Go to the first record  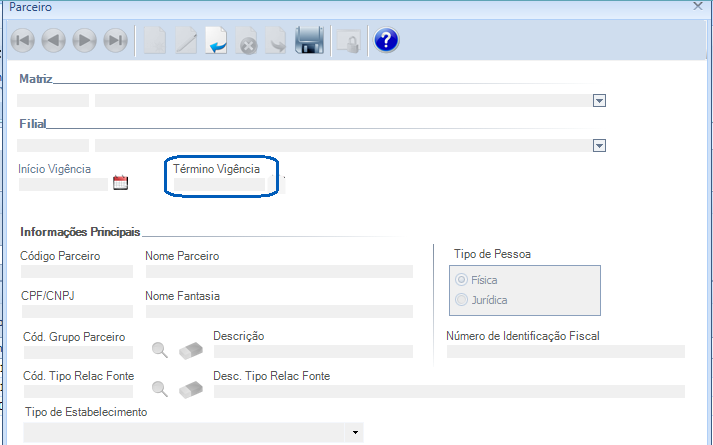[23, 40]
